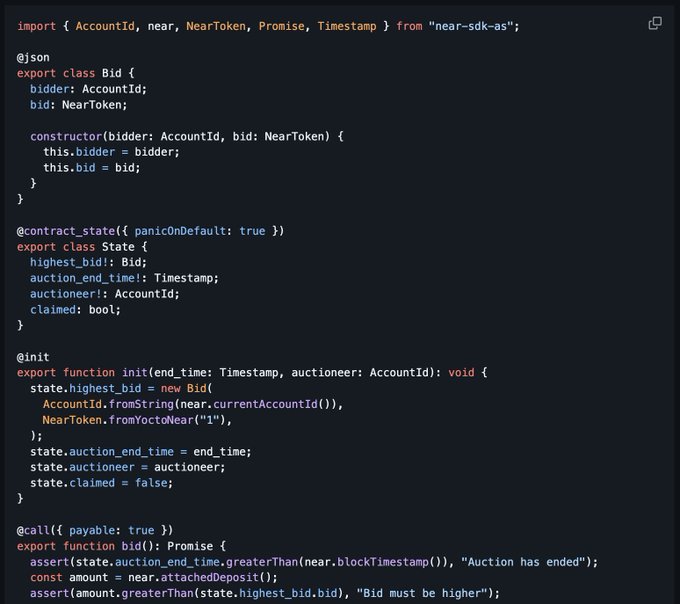Click the "near-sdk-as" import string
The image size is (680, 604).
pyautogui.click(x=471, y=26)
